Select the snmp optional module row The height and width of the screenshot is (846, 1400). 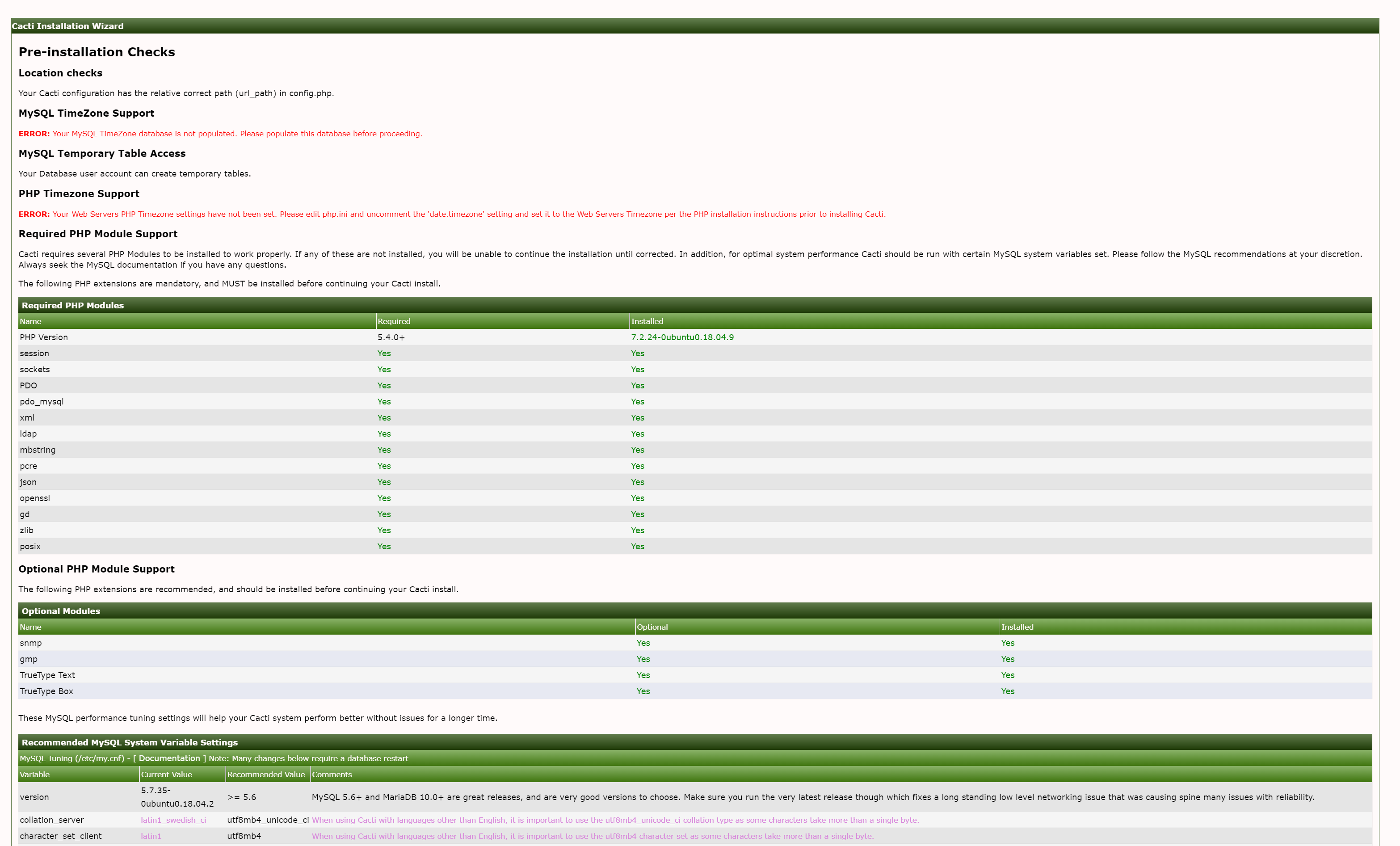tap(31, 643)
